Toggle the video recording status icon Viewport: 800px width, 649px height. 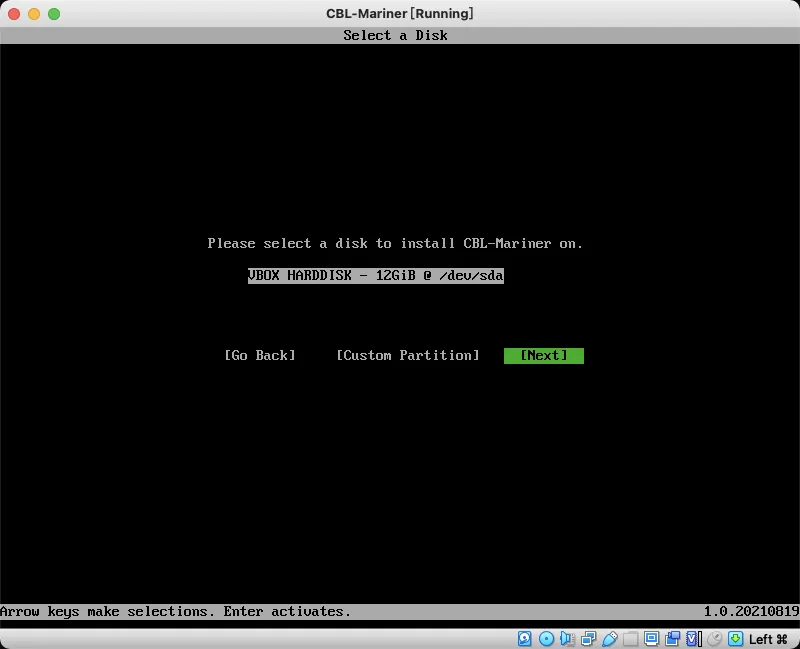tap(672, 638)
